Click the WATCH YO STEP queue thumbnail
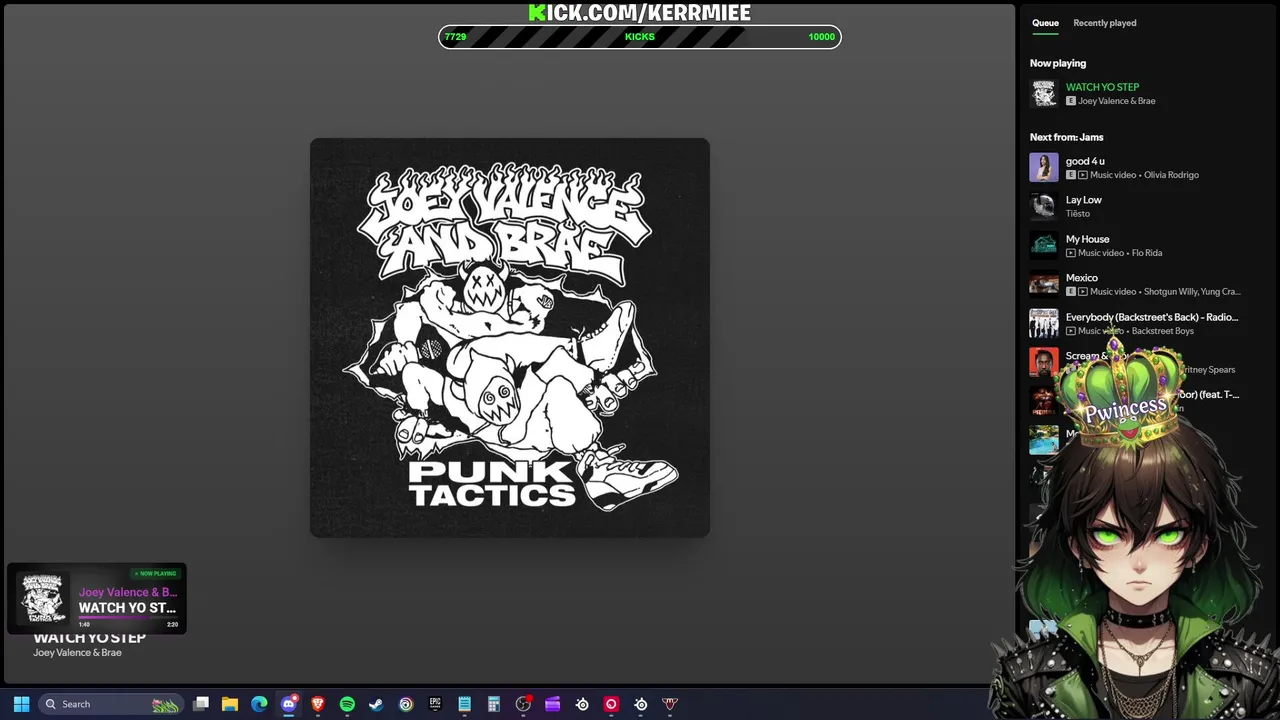This screenshot has height=720, width=1280. (1044, 94)
